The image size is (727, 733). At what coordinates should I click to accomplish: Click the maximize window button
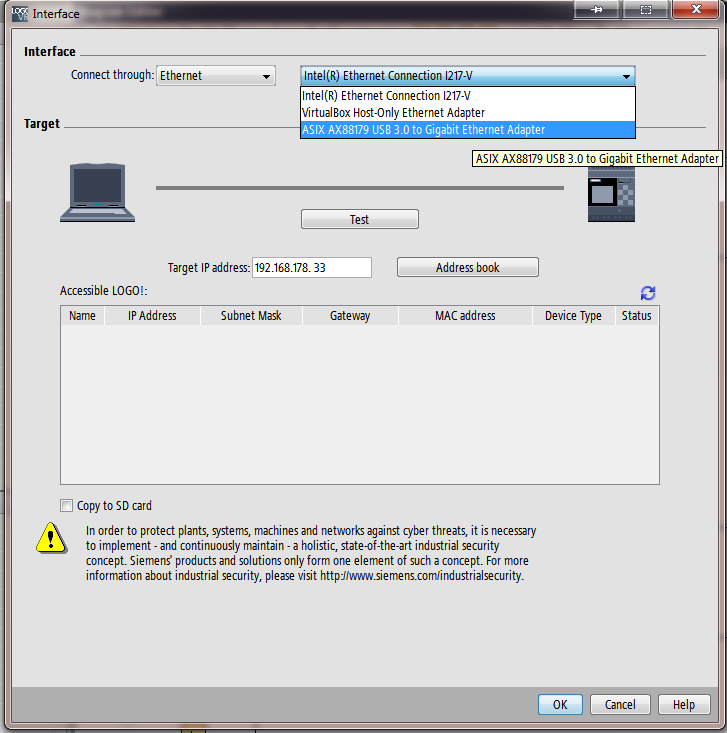(646, 9)
